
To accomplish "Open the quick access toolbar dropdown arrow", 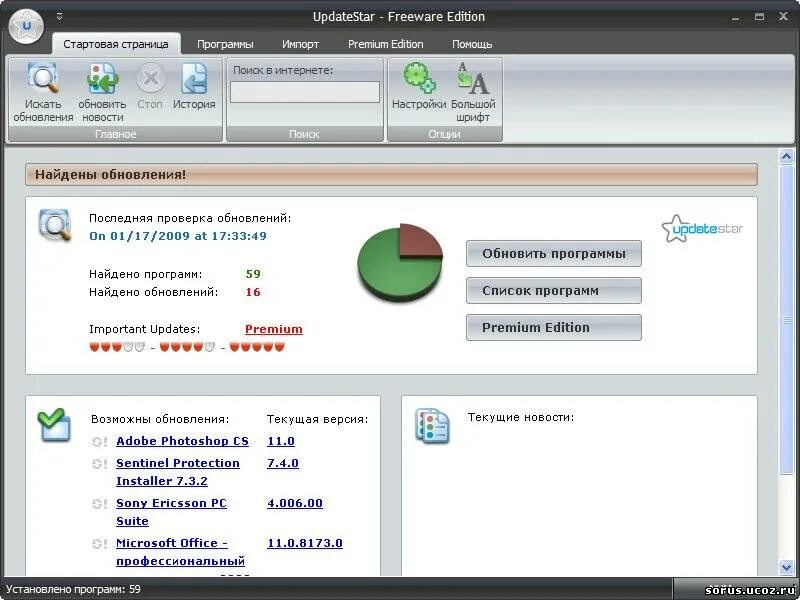I will tap(59, 17).
